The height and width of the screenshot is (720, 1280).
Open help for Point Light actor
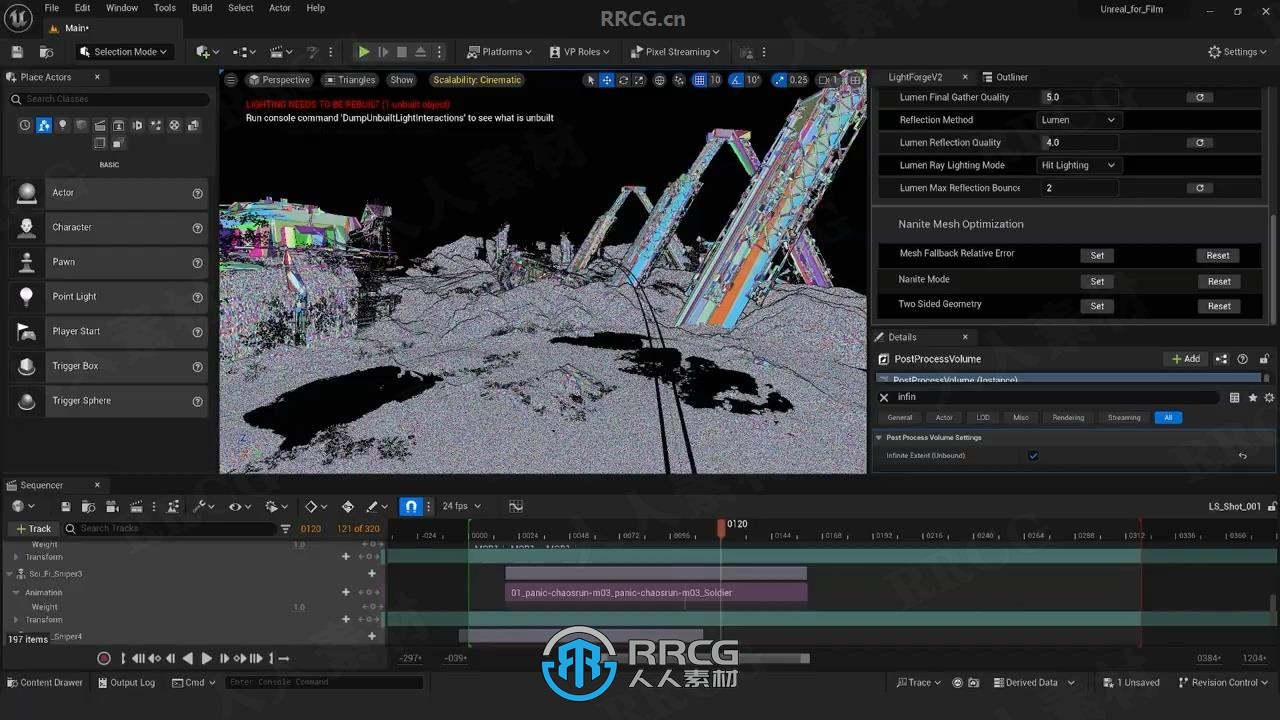coord(198,297)
